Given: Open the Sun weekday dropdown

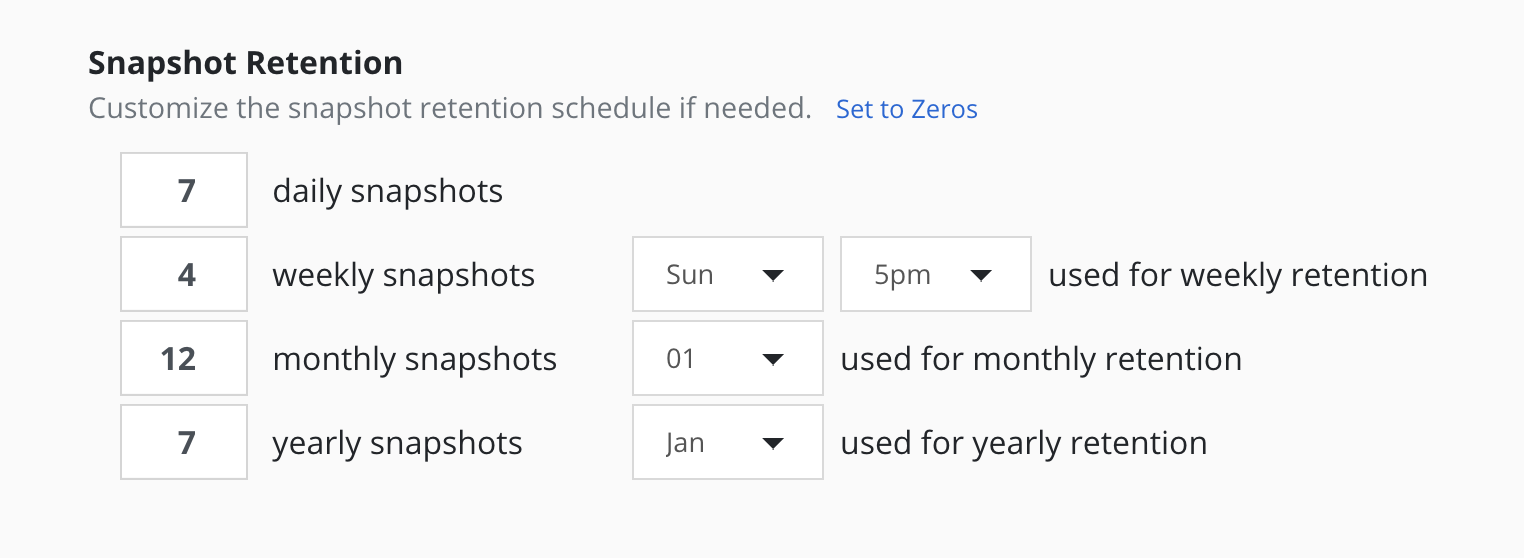Looking at the screenshot, I should 727,274.
